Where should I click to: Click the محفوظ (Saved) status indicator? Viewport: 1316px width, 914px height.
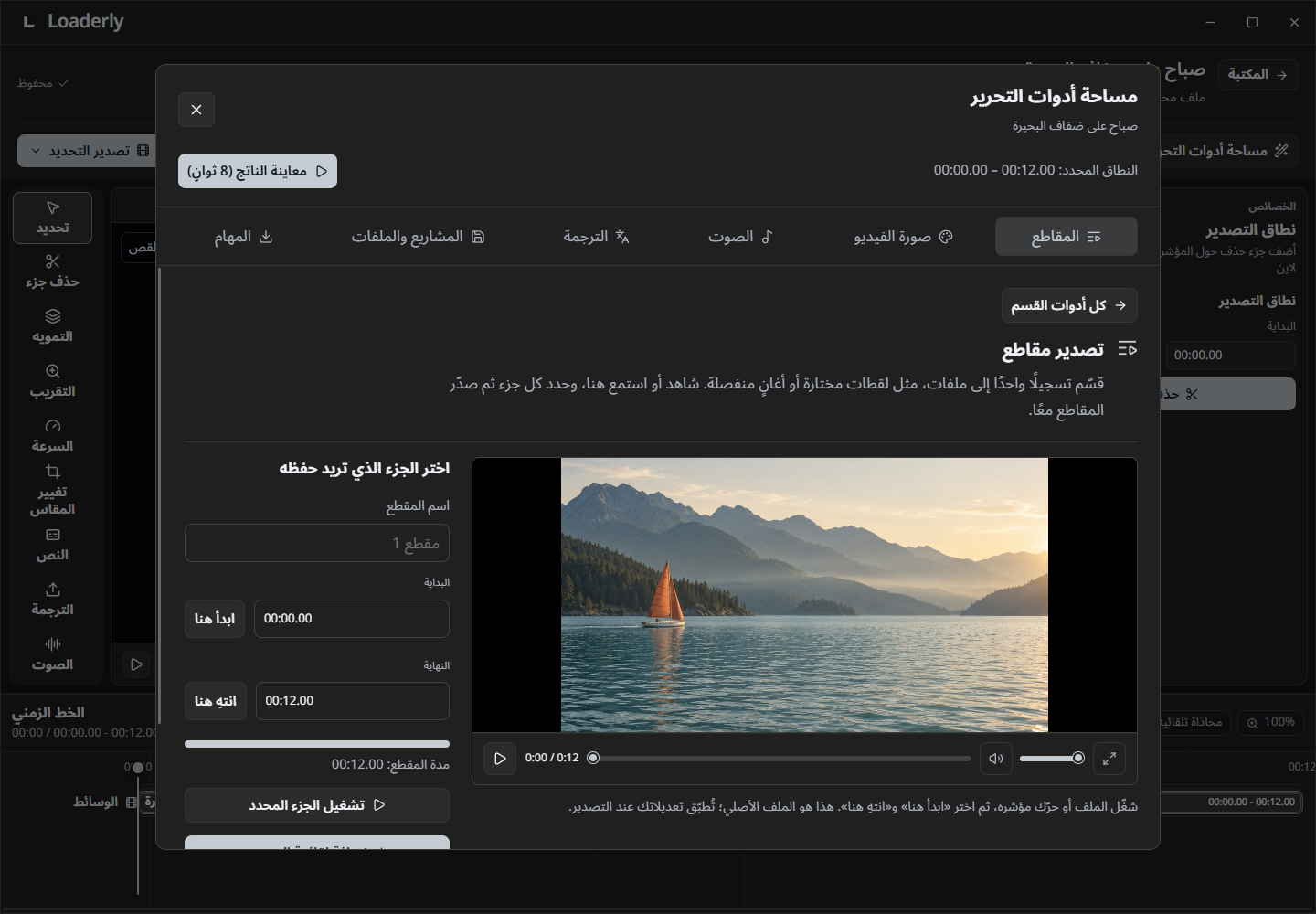(43, 83)
